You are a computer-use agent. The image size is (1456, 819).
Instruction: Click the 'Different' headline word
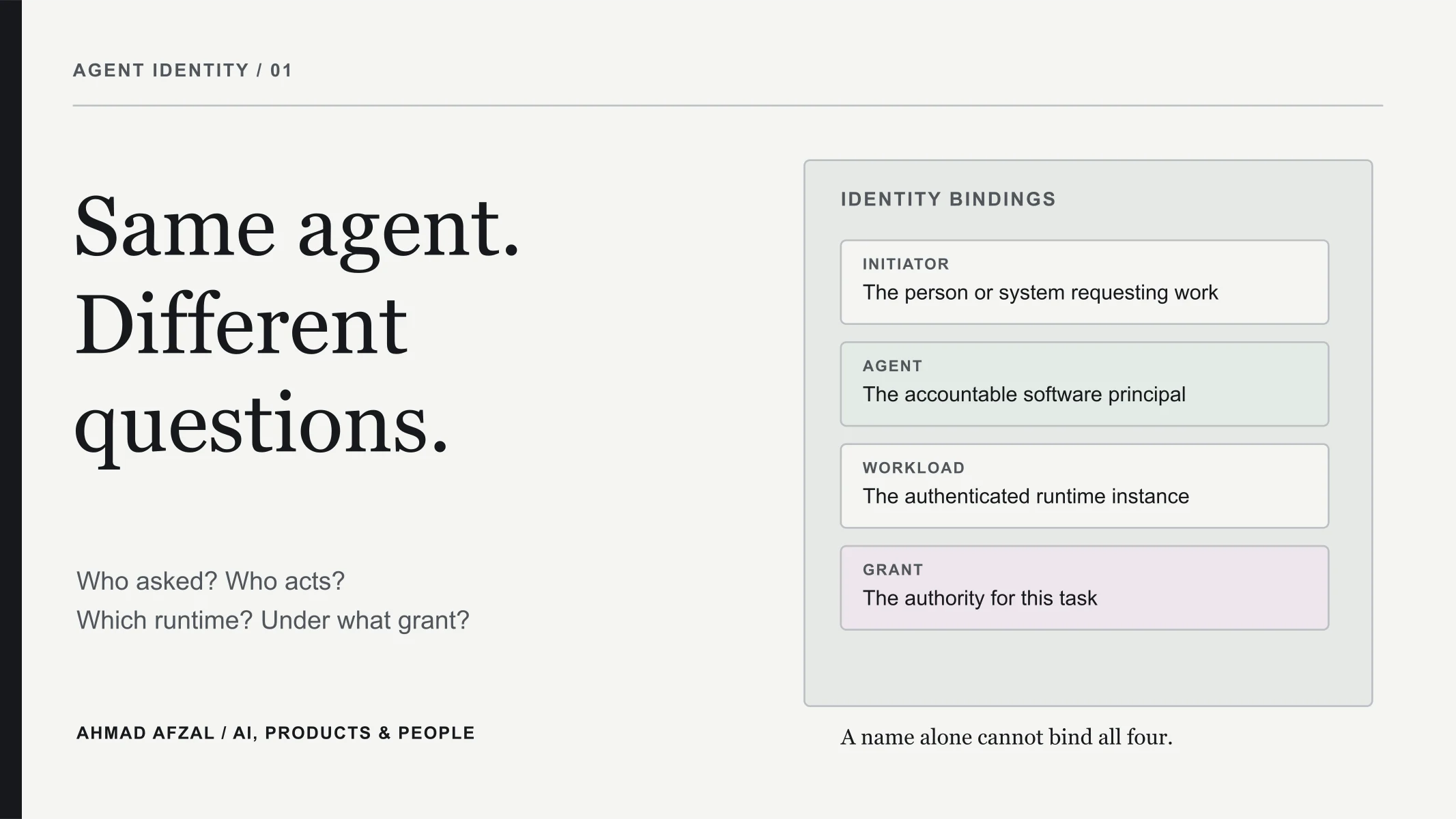[x=240, y=326]
